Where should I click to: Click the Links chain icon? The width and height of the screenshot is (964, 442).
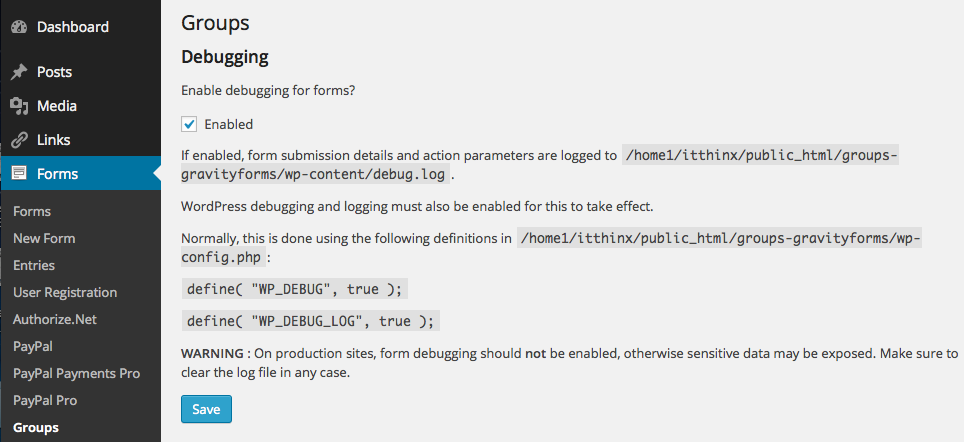tap(19, 140)
